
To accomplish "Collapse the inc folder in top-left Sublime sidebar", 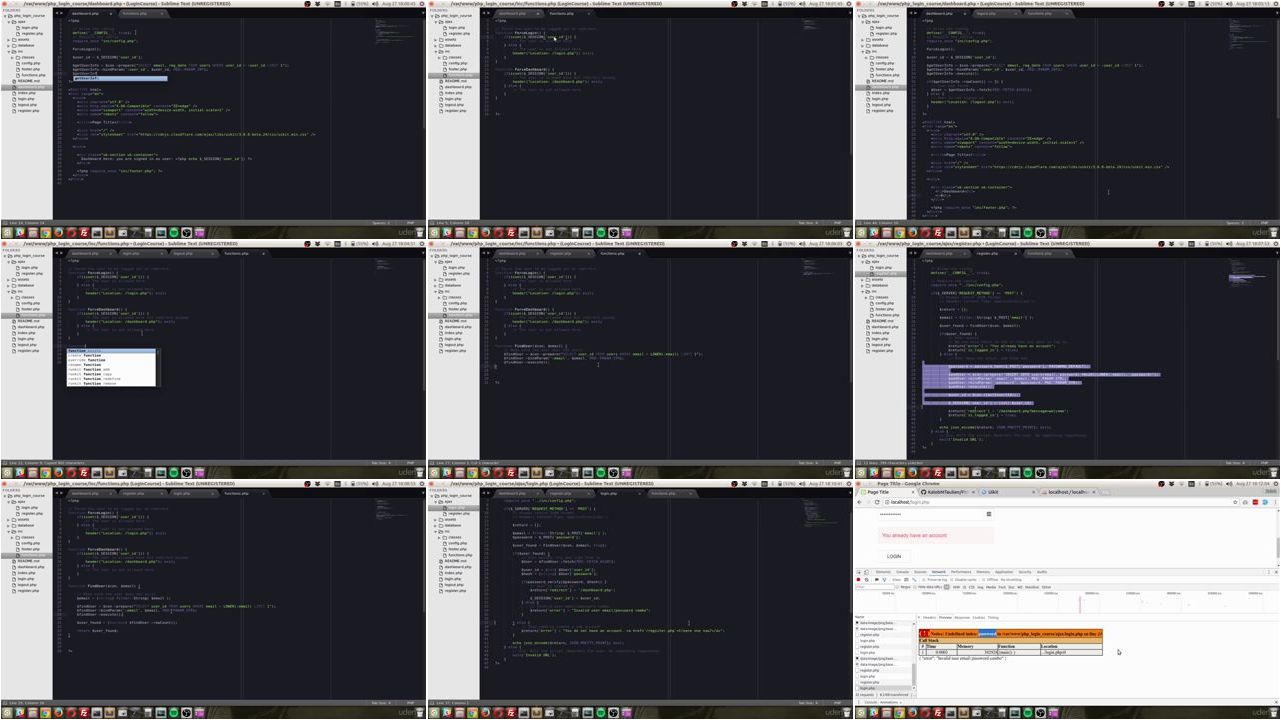I will 9,51.
